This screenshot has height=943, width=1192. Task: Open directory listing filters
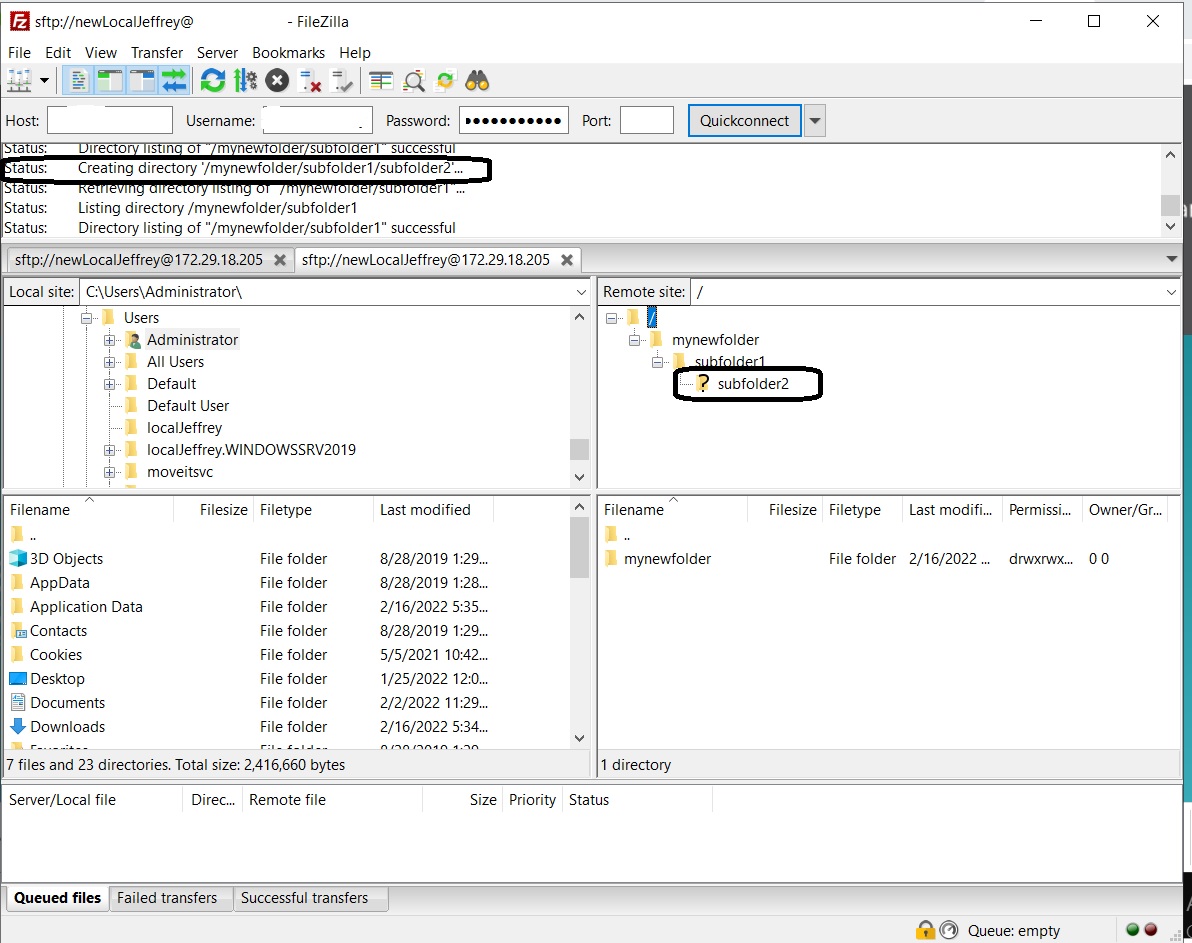[381, 80]
